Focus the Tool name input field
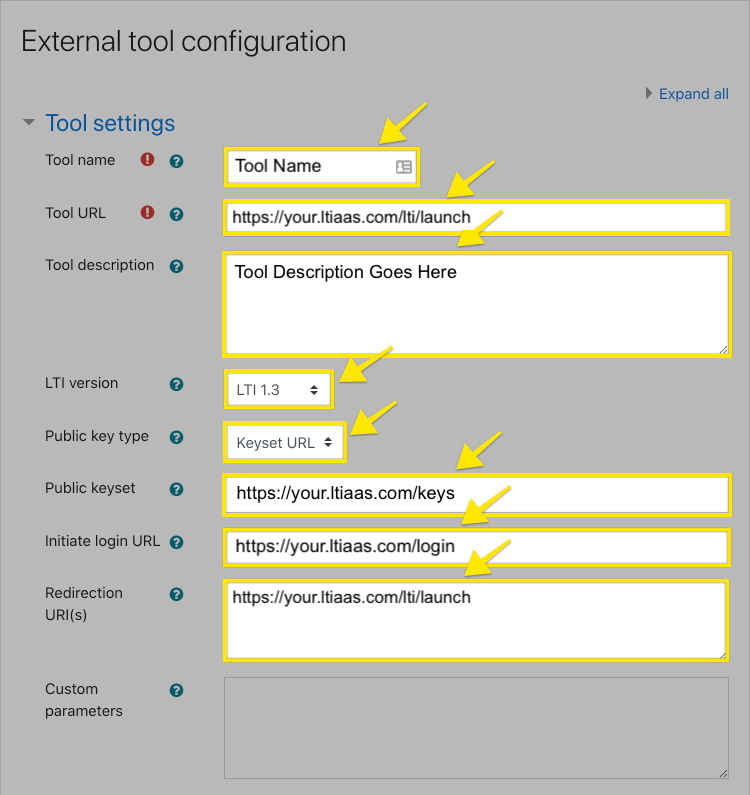750x795 pixels. tap(322, 167)
